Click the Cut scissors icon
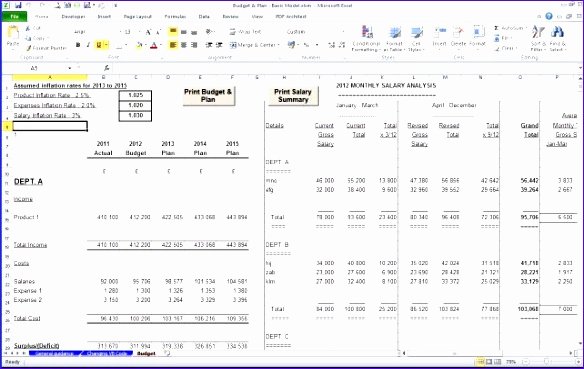This screenshot has width=584, height=369. point(28,28)
